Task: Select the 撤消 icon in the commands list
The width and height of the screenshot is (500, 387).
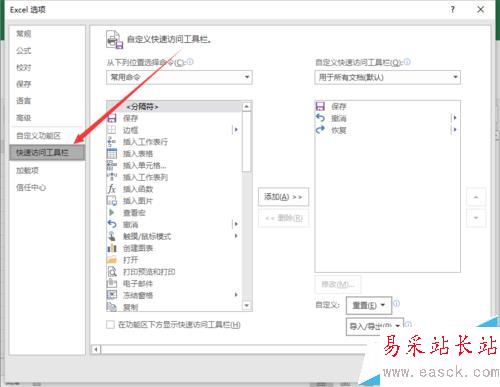Action: [112, 224]
